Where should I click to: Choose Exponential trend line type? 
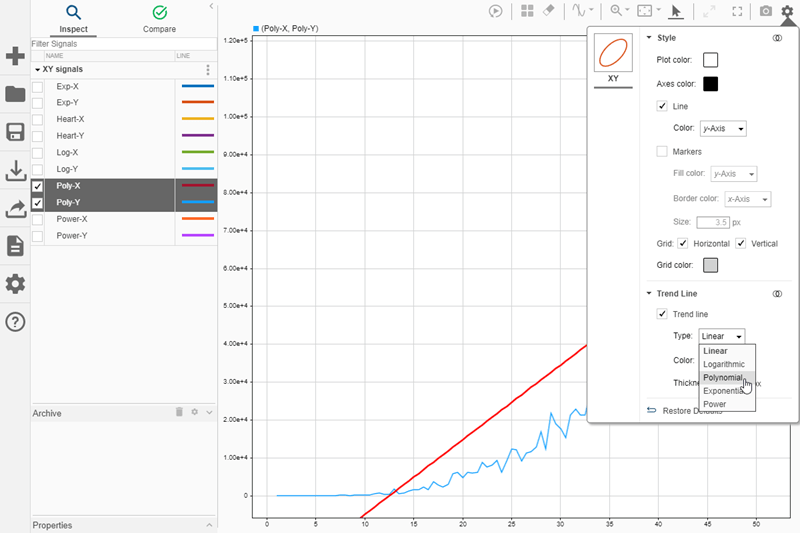[727, 391]
